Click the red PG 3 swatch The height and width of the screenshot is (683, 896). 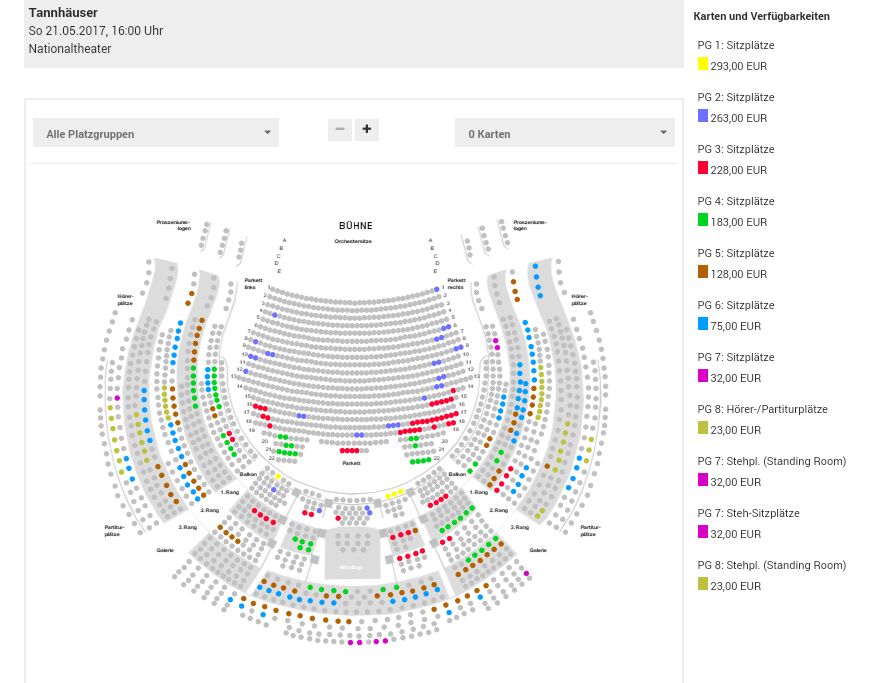click(x=703, y=167)
